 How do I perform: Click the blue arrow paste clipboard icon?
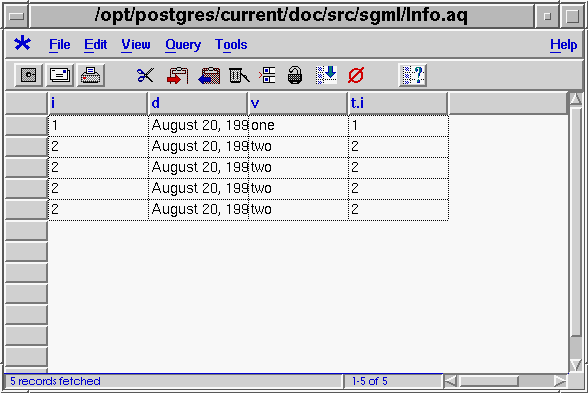coord(209,75)
